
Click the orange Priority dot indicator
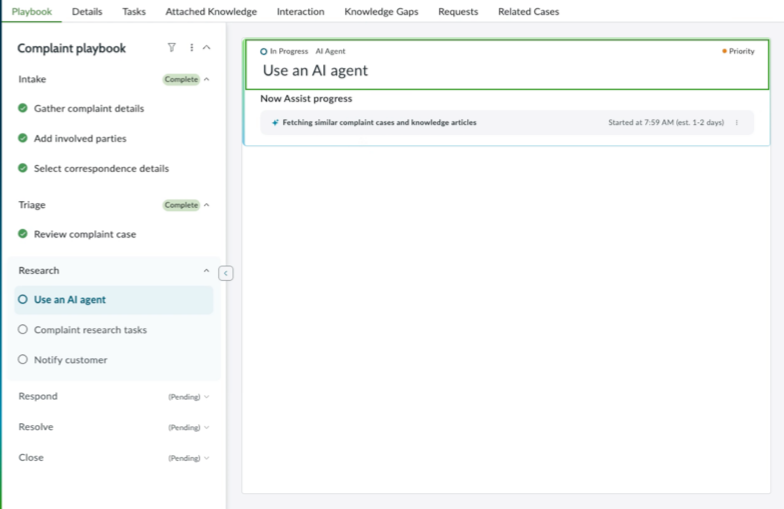point(724,51)
